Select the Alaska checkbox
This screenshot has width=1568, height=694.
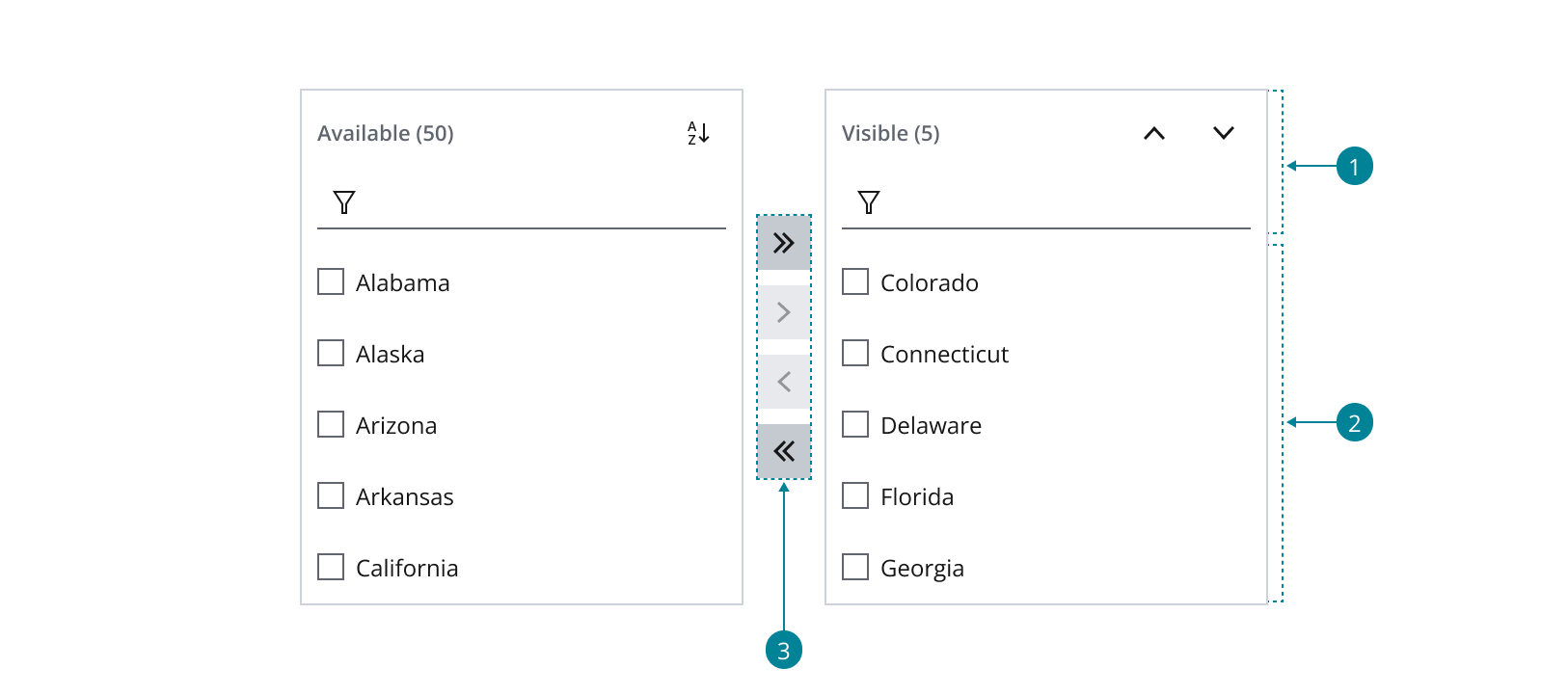coord(331,353)
